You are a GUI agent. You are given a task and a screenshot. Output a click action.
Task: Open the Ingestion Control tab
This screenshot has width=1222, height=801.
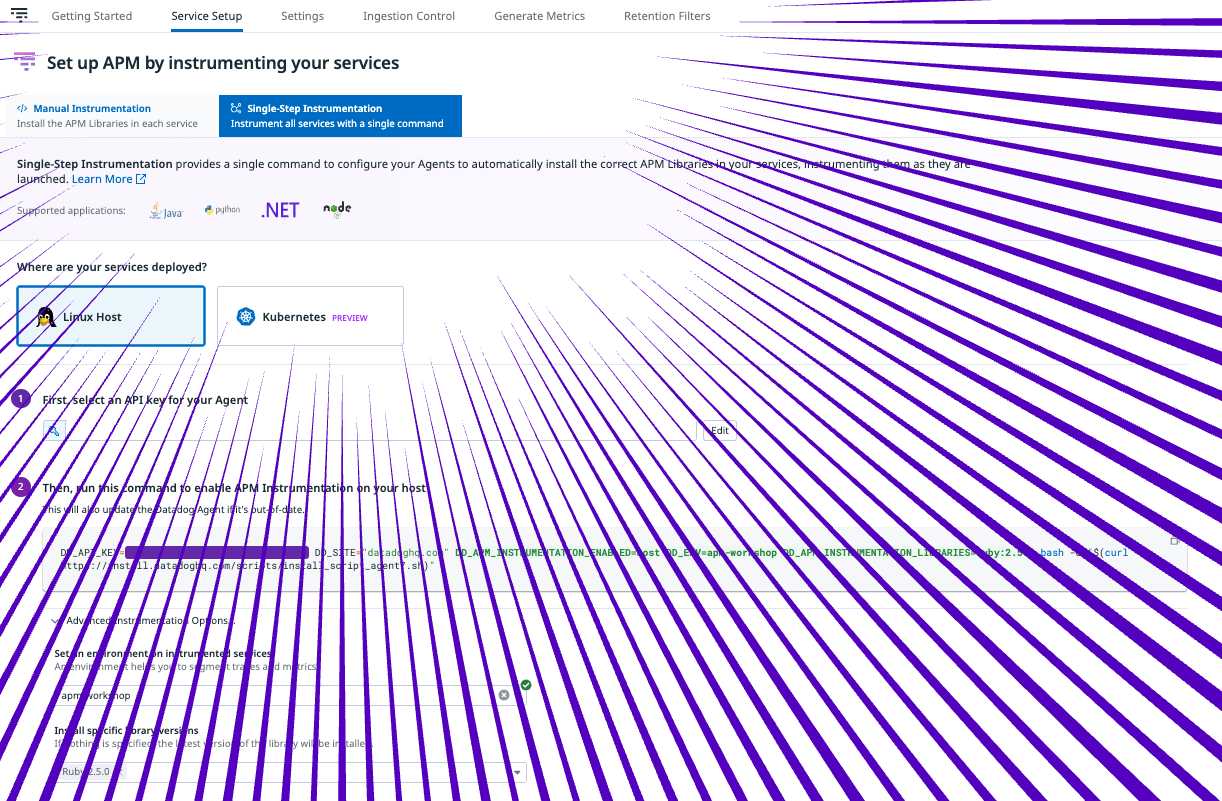(409, 16)
